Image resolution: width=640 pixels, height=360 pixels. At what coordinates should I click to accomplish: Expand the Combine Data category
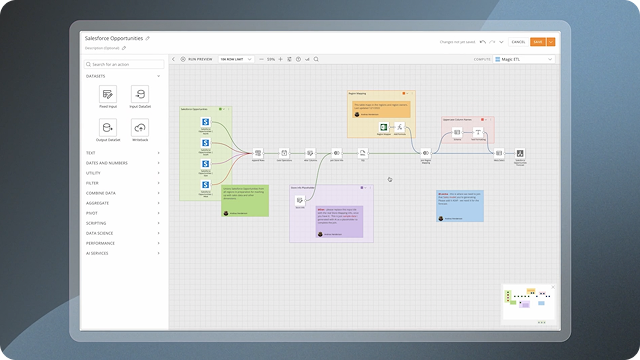tap(158, 193)
